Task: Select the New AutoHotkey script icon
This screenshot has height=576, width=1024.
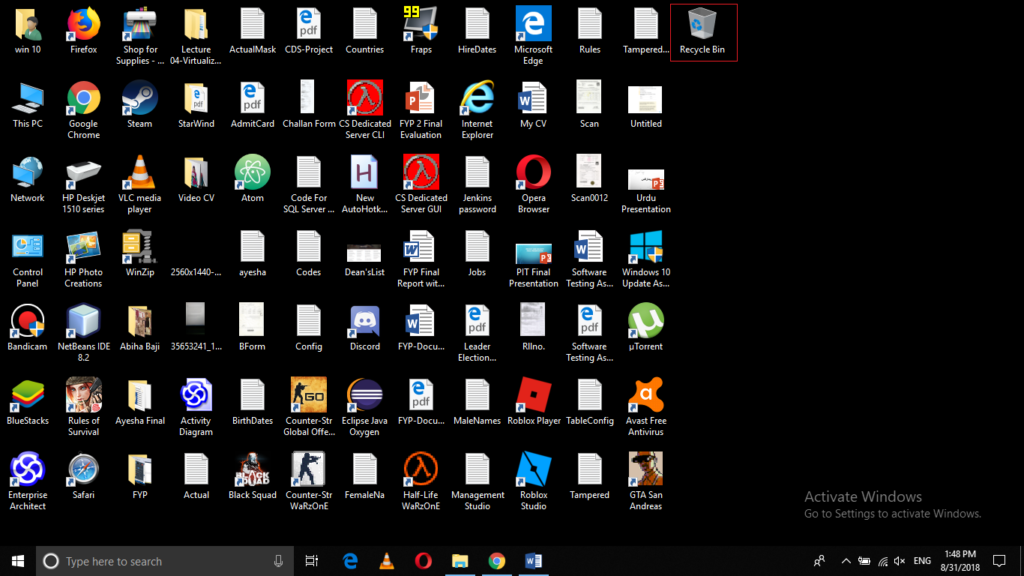Action: pyautogui.click(x=364, y=185)
